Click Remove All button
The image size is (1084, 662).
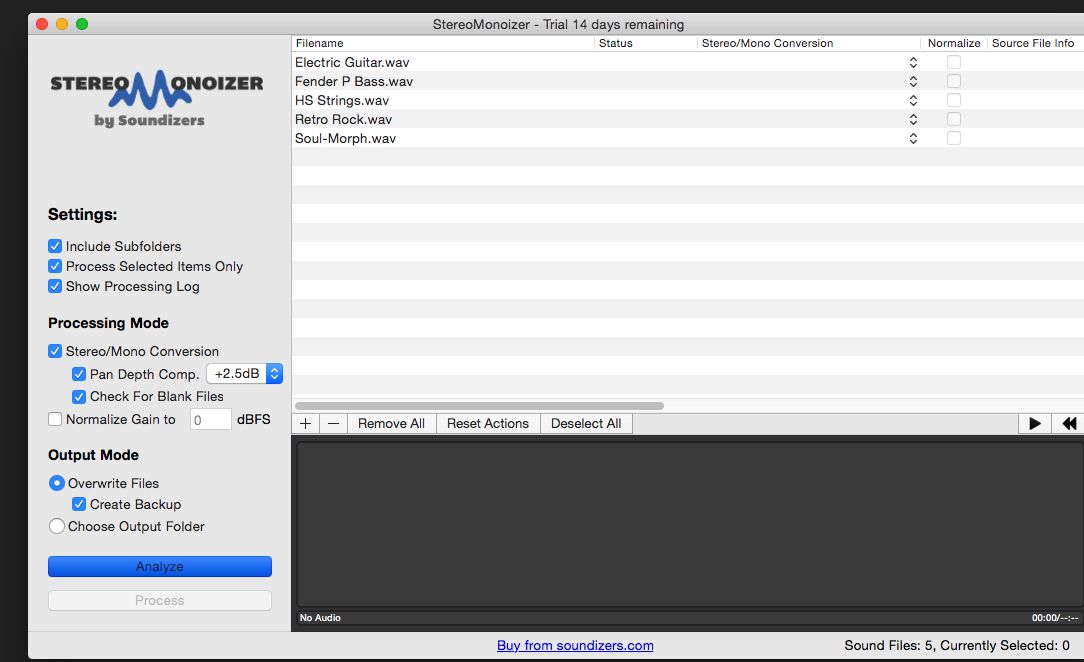391,424
